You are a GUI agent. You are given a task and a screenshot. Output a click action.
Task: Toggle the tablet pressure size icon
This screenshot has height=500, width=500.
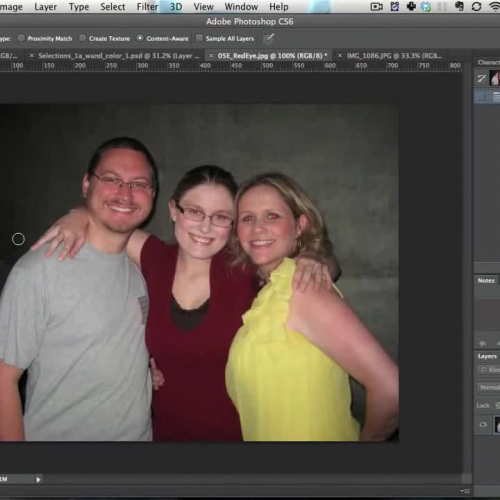click(268, 39)
